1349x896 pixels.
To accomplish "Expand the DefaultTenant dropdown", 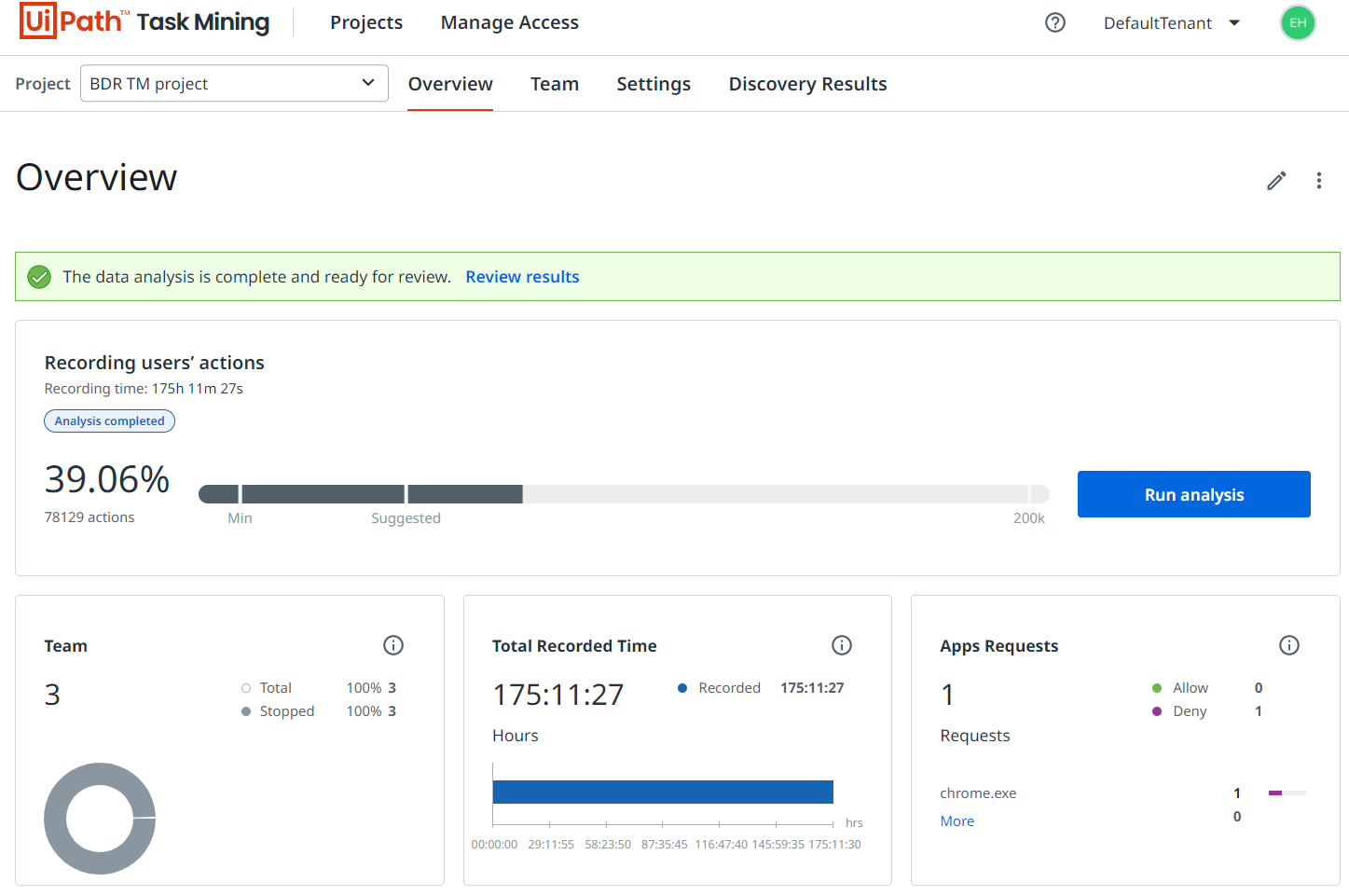I will click(x=1171, y=23).
